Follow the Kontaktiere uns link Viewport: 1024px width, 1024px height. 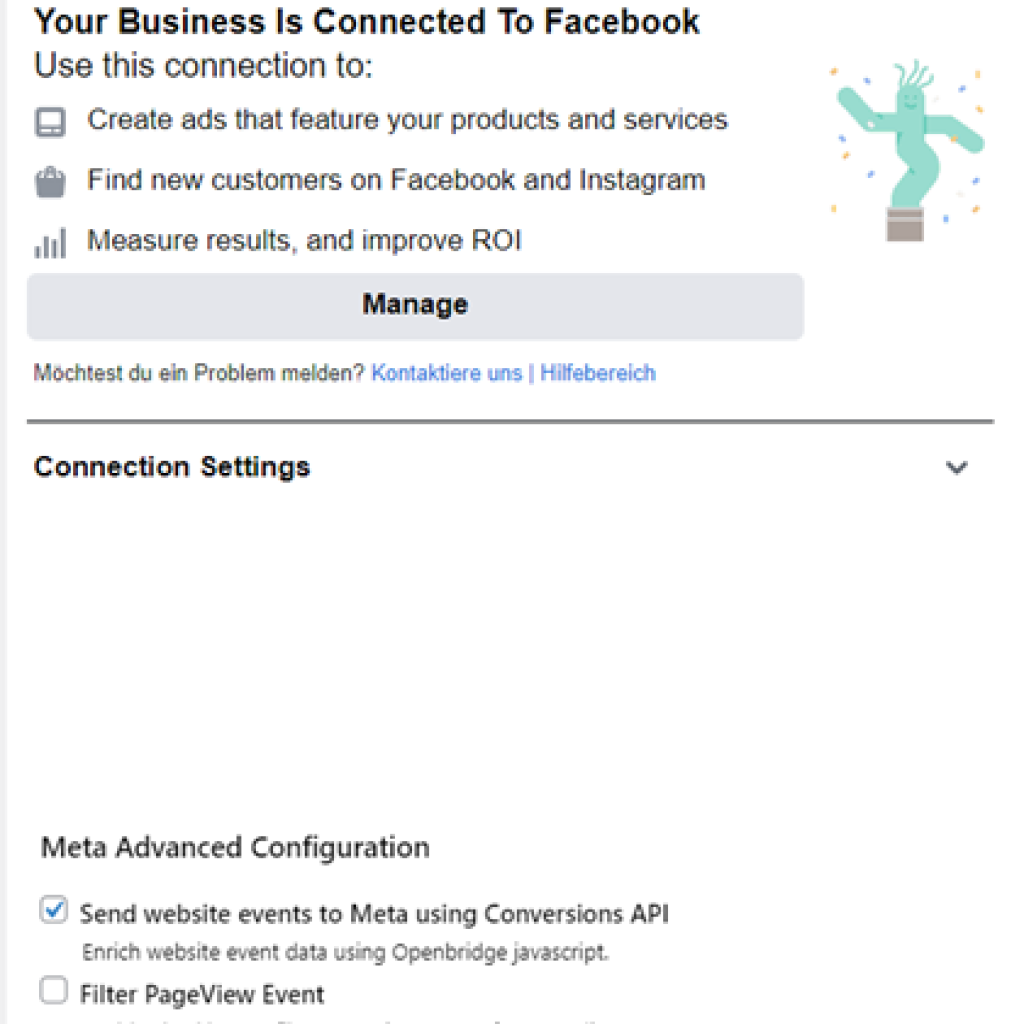tap(447, 373)
